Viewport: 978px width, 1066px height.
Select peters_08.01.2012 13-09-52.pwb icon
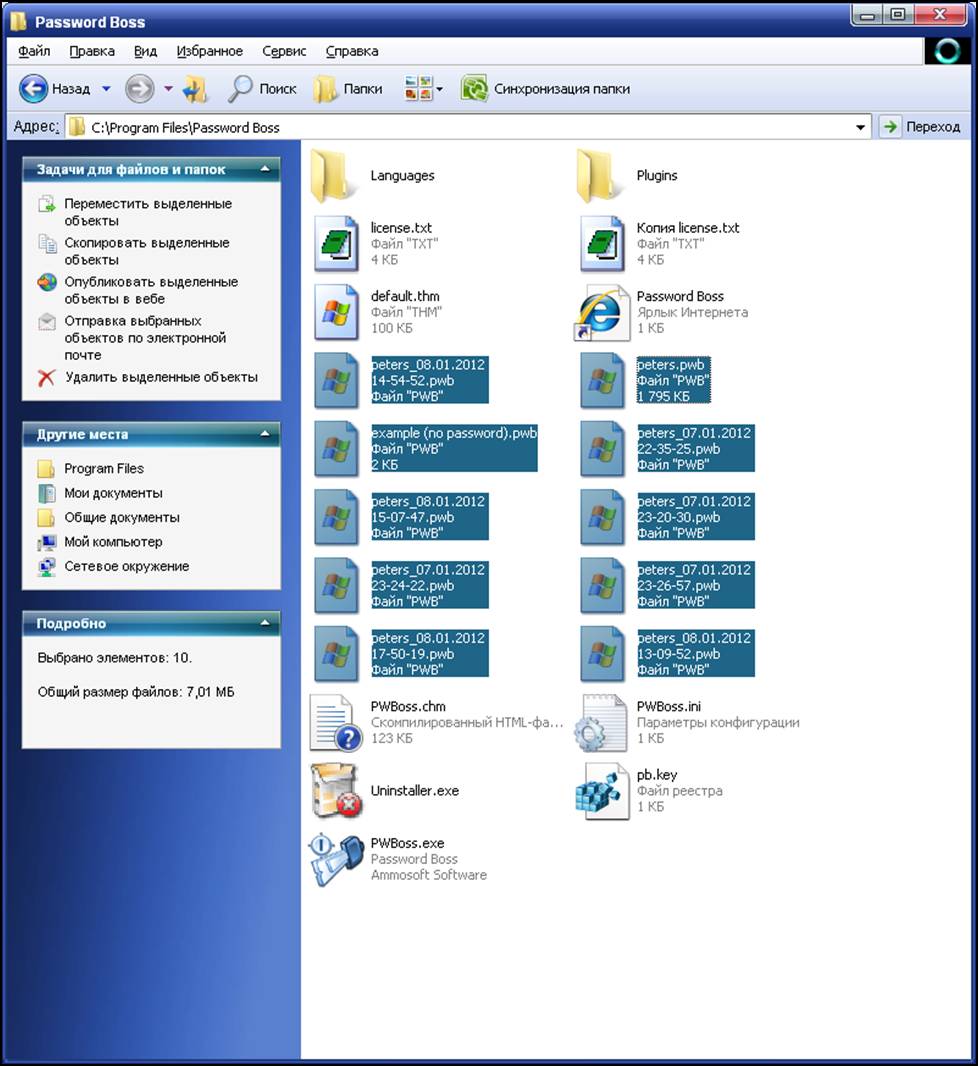602,654
